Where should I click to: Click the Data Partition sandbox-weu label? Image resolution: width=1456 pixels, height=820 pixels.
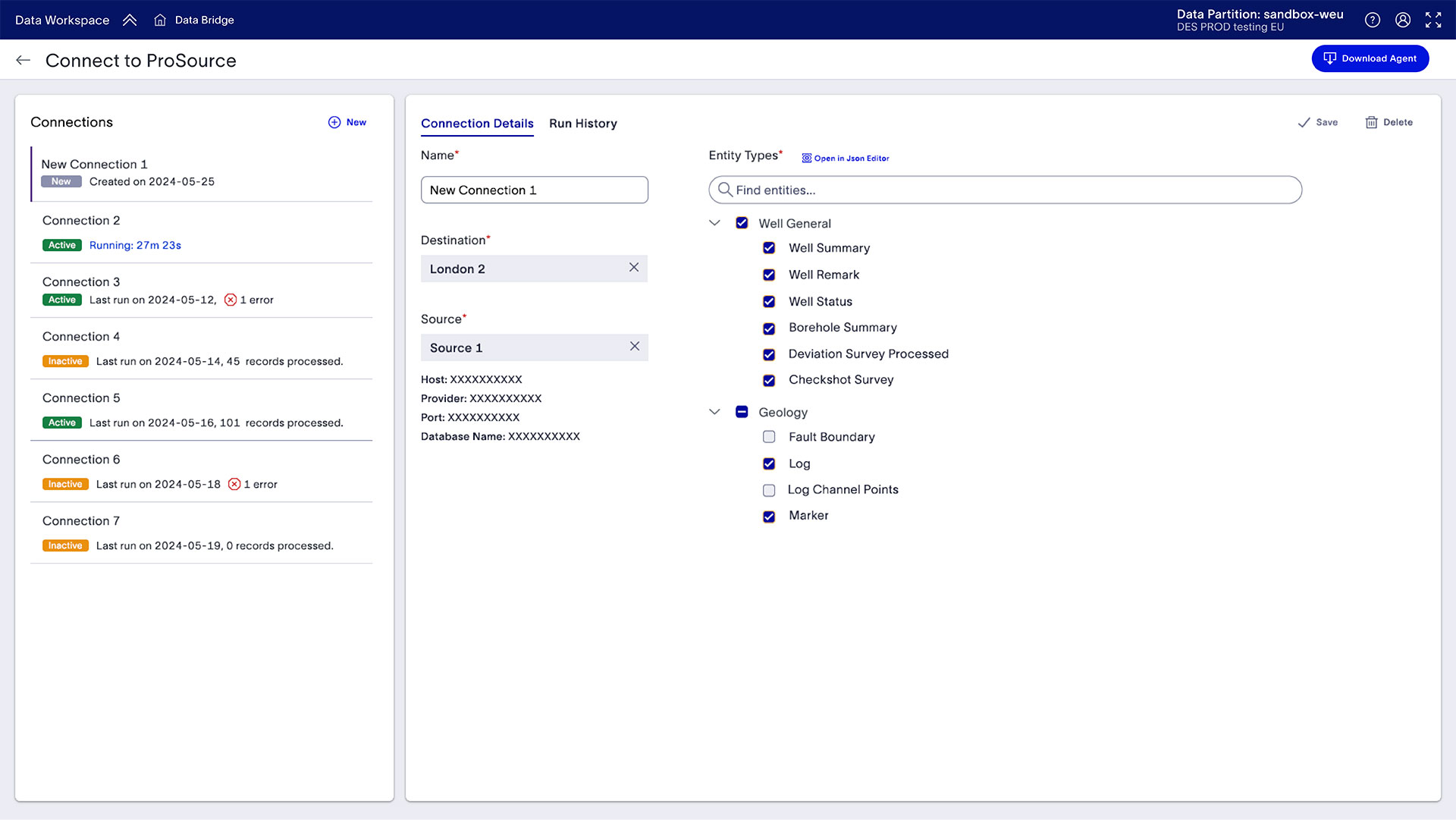pos(1260,14)
